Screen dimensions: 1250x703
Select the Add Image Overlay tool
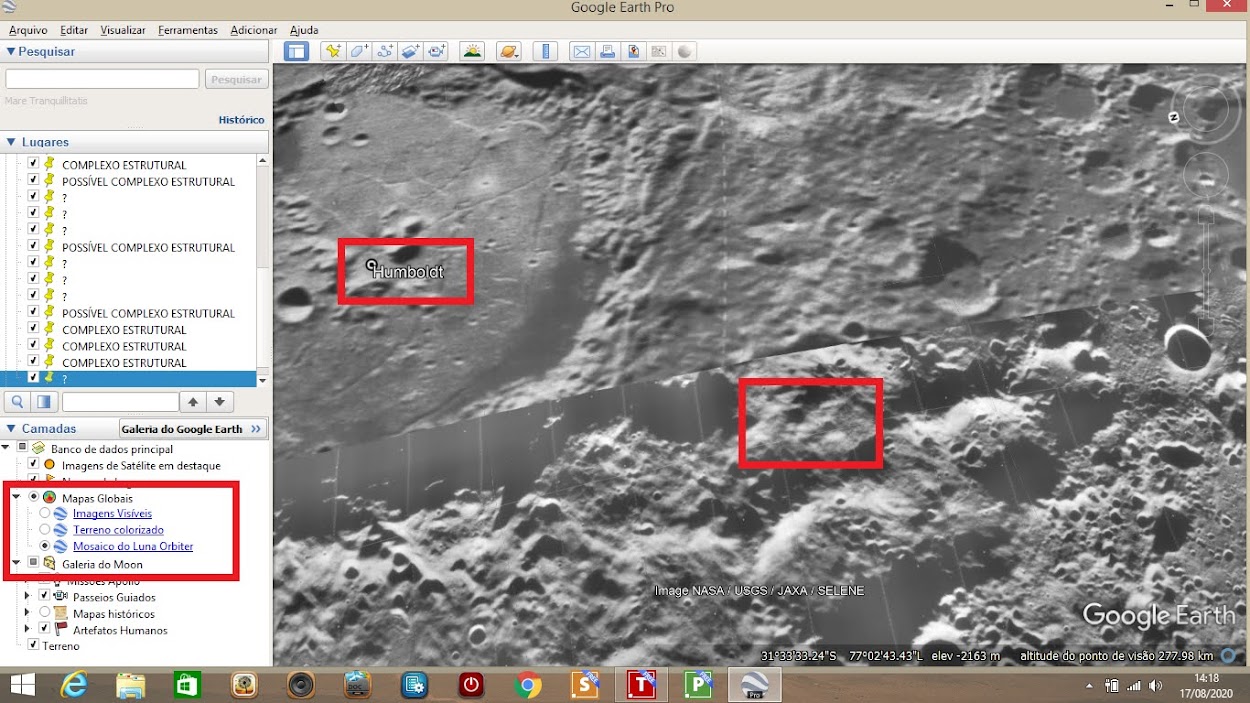point(411,51)
